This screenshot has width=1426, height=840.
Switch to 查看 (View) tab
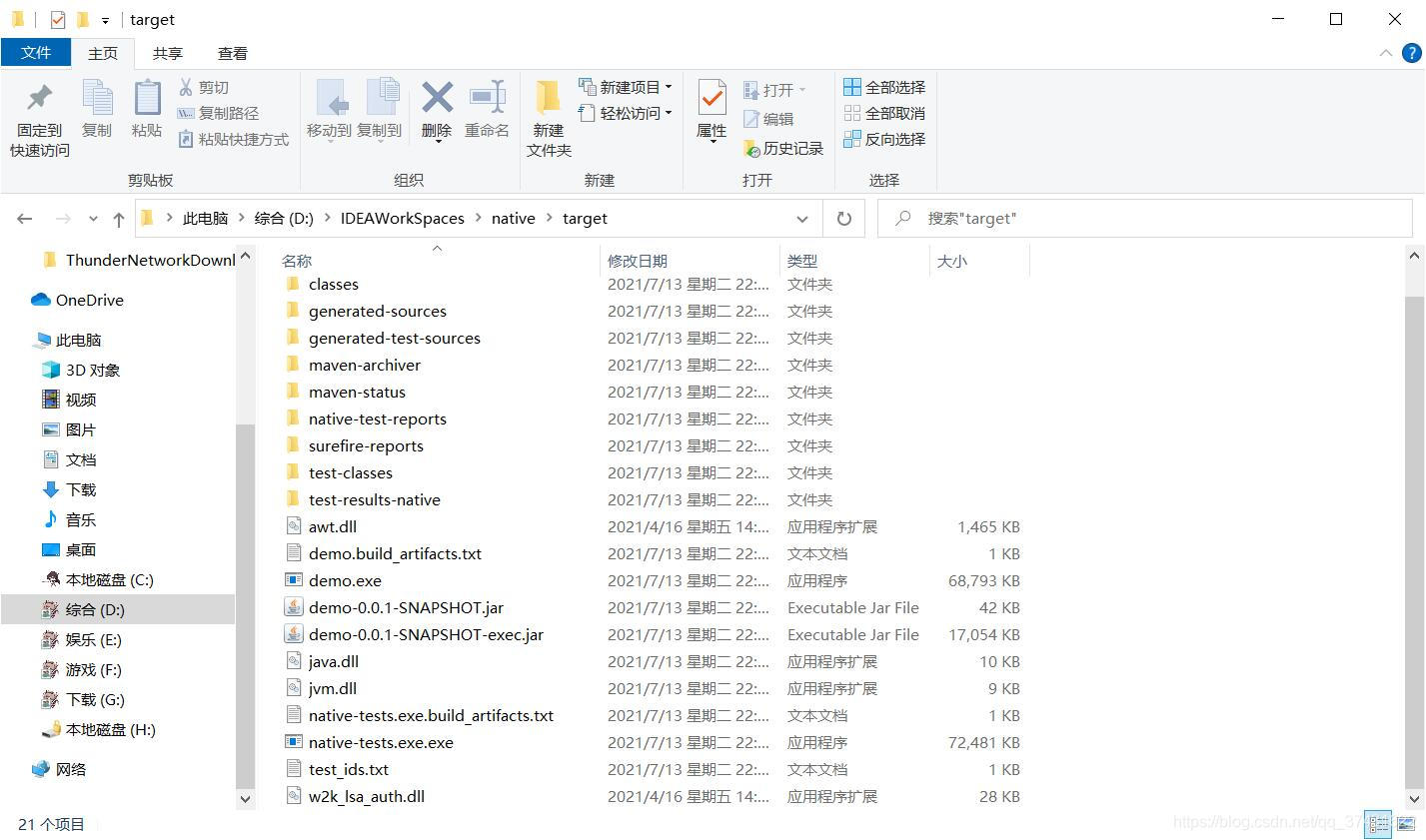[233, 53]
